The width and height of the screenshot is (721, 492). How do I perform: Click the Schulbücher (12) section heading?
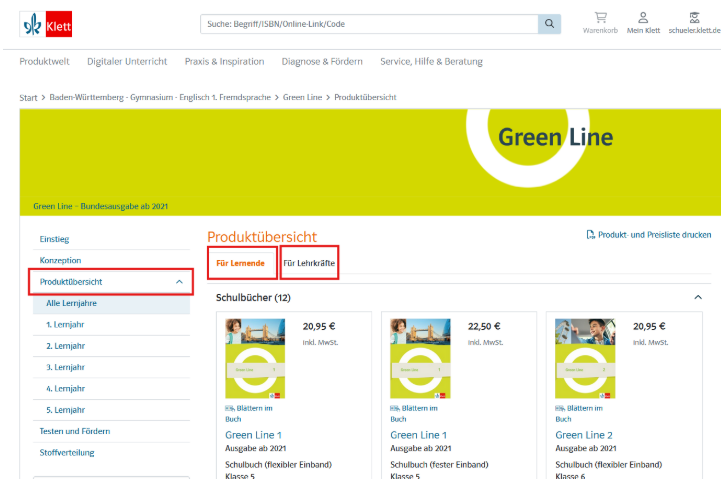coord(253,297)
